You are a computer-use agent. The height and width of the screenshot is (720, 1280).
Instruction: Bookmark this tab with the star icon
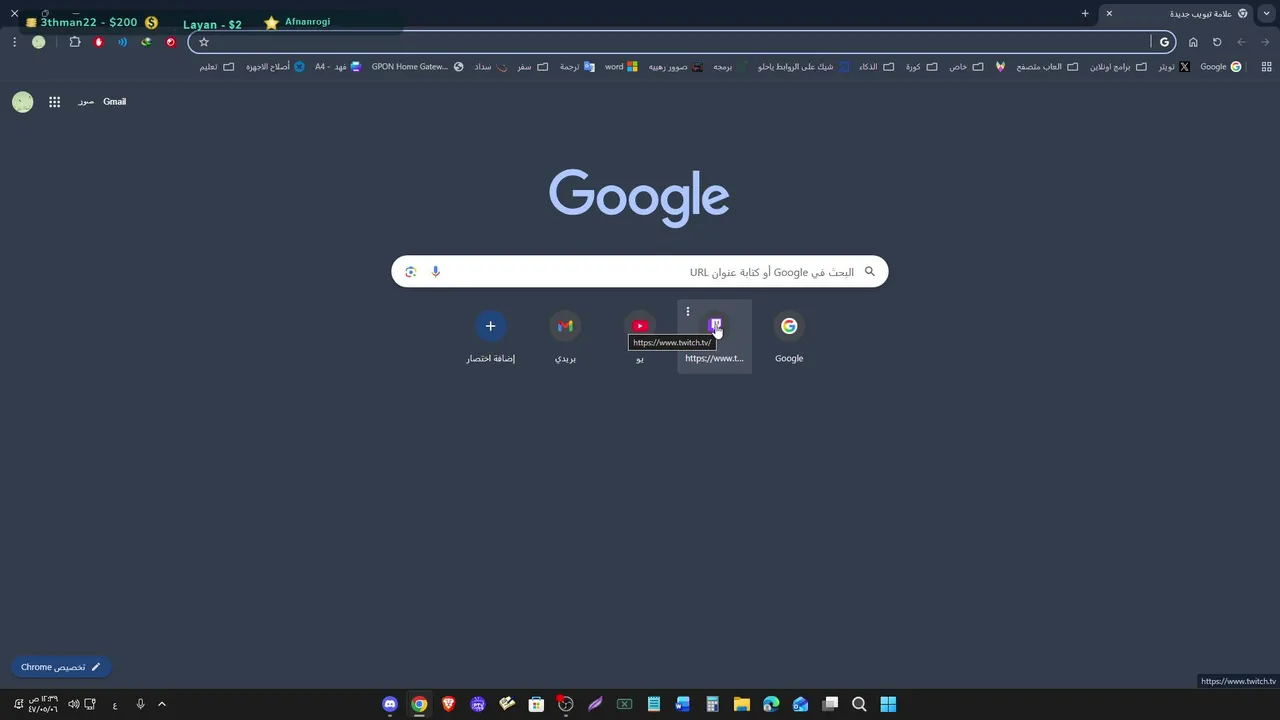(x=204, y=42)
